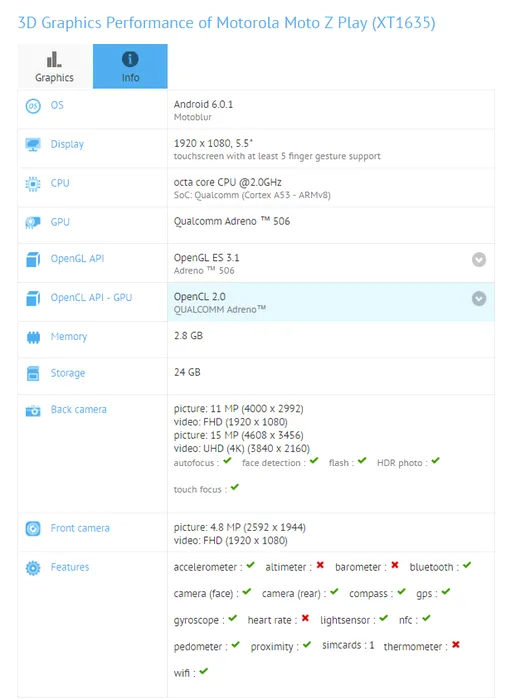This screenshot has width=511, height=700.
Task: Click the bluetooth check mark
Action: [467, 565]
